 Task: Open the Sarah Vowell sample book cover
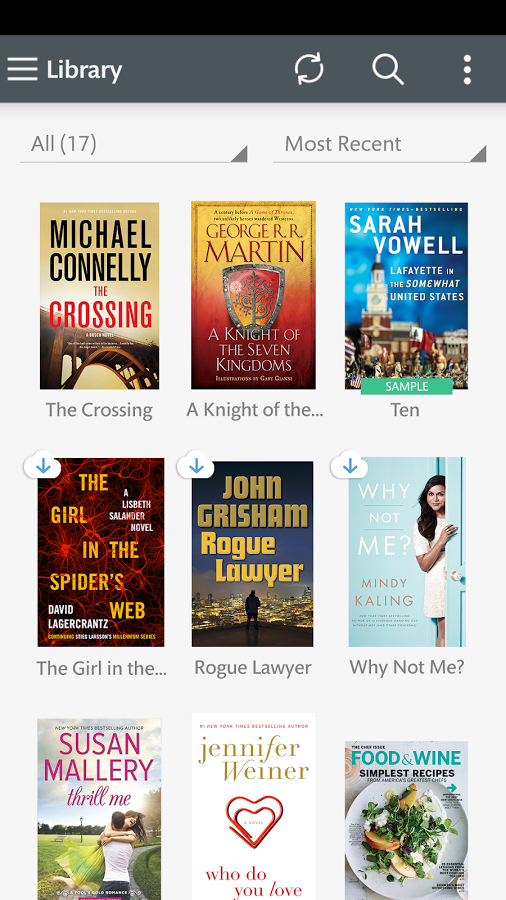coord(406,296)
